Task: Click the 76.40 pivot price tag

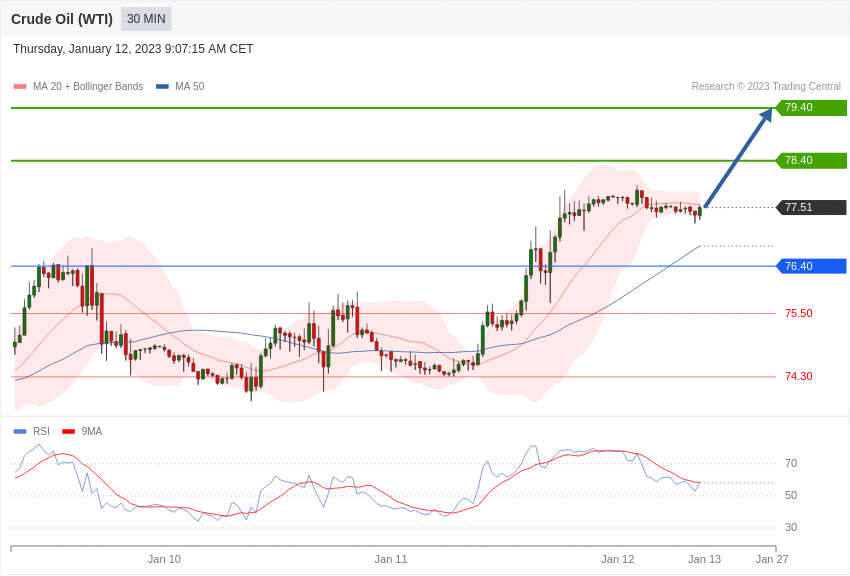Action: (x=812, y=266)
